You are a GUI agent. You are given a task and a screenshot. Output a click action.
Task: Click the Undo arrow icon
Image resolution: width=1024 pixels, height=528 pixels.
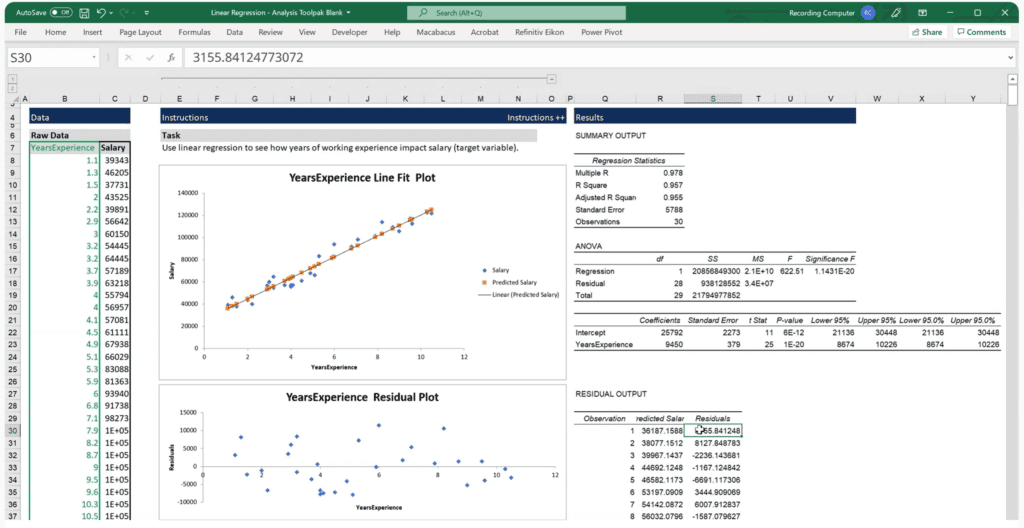click(x=101, y=12)
